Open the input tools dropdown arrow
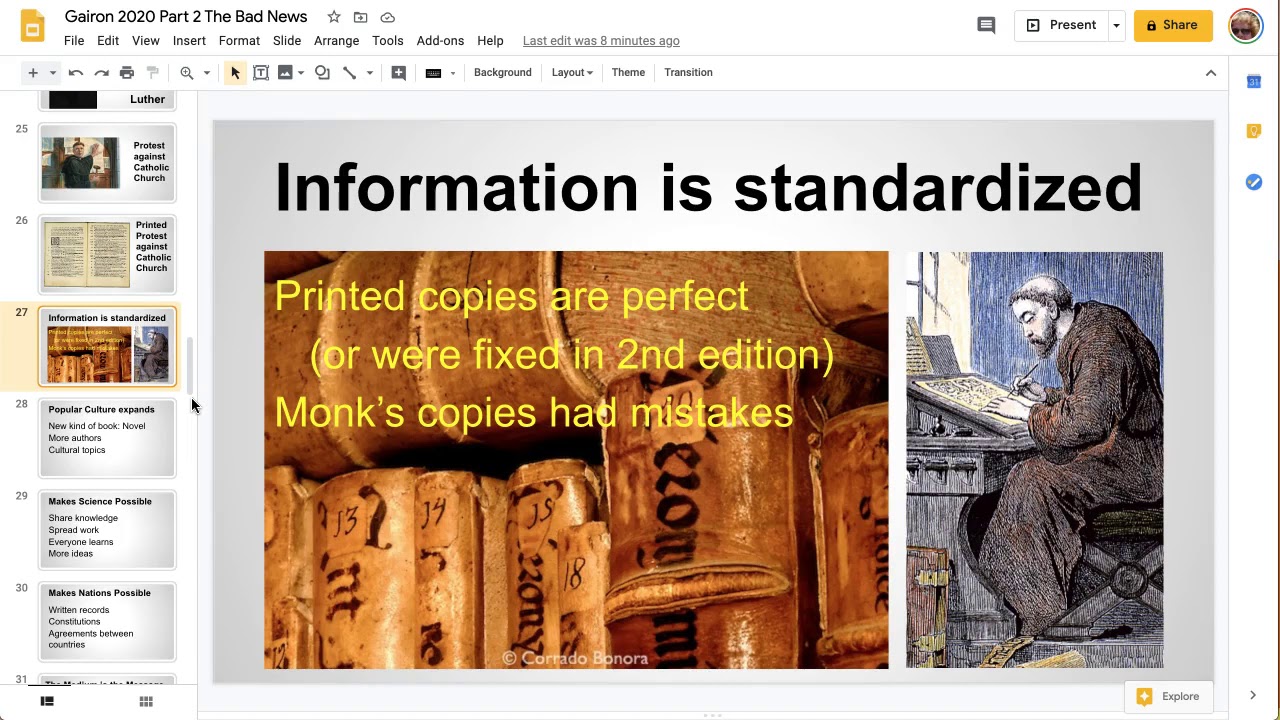This screenshot has height=720, width=1280. tap(453, 72)
